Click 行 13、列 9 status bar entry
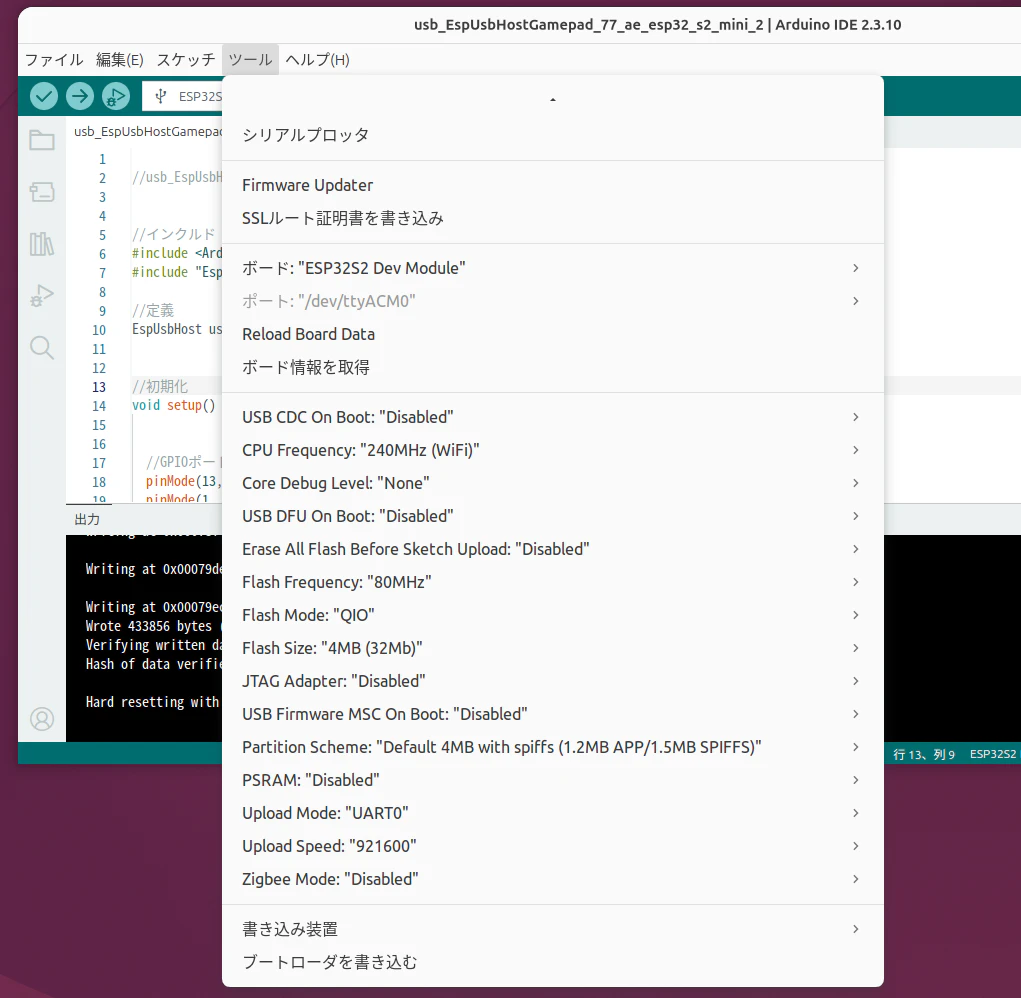Screen dimensions: 1021x998 (x=923, y=754)
